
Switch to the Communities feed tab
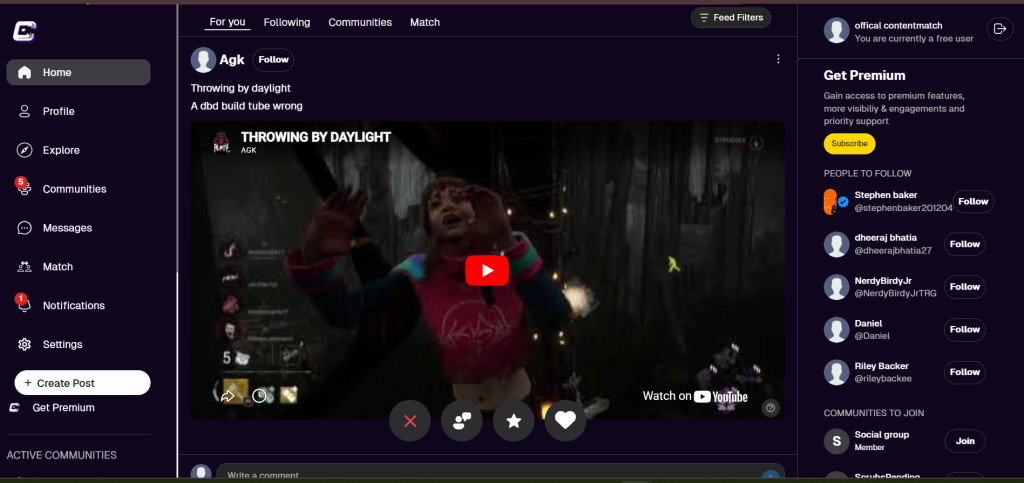coord(360,22)
